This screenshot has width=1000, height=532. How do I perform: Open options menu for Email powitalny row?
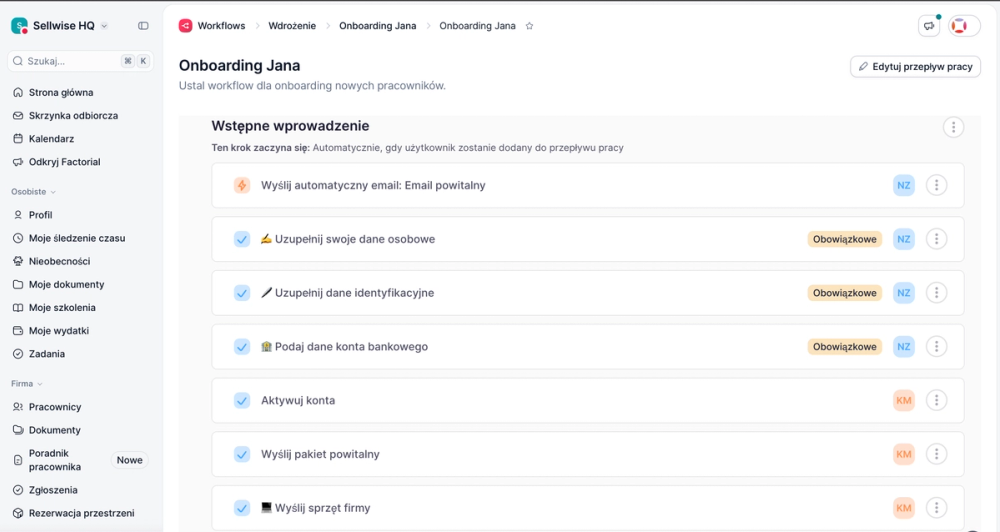(x=936, y=186)
